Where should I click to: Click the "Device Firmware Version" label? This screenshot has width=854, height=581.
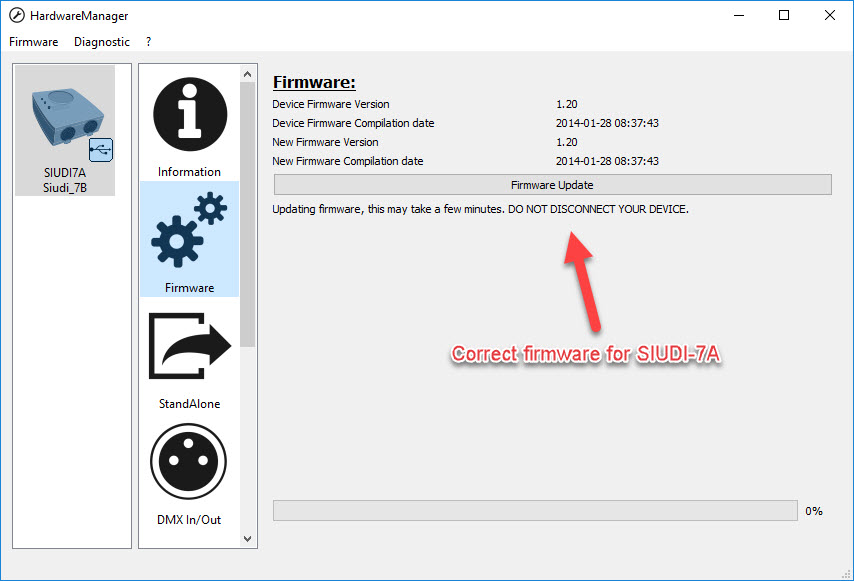coord(331,104)
